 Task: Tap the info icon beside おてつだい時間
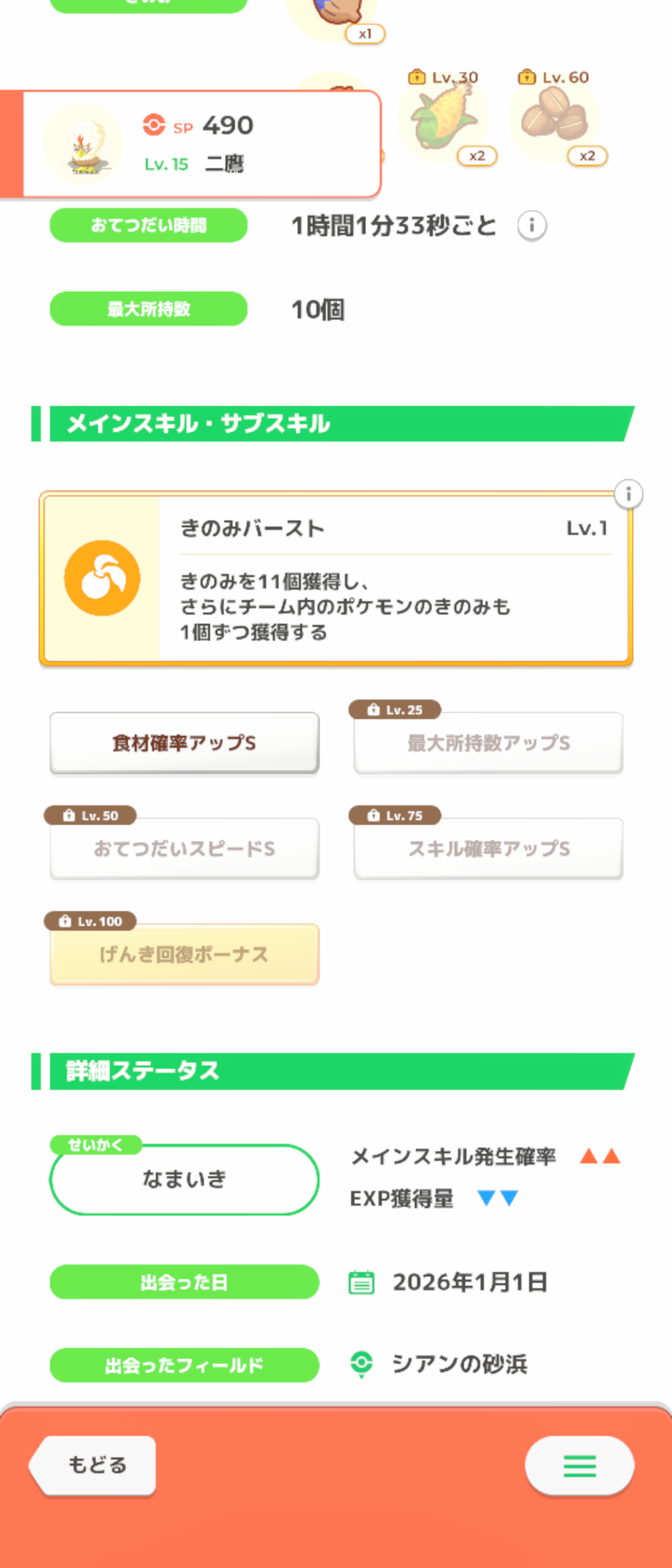click(x=532, y=225)
